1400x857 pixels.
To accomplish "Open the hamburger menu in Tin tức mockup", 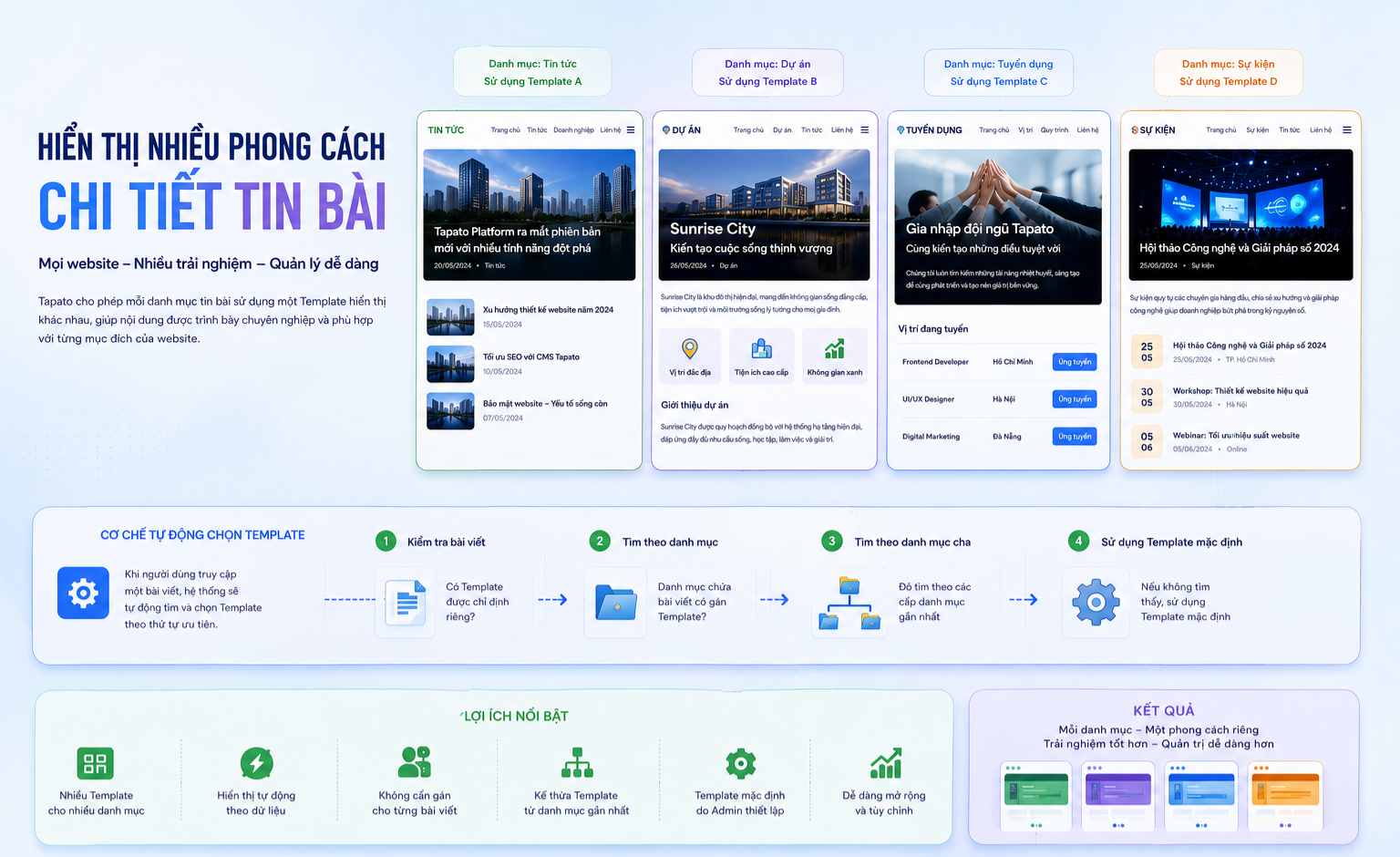I will coord(630,129).
